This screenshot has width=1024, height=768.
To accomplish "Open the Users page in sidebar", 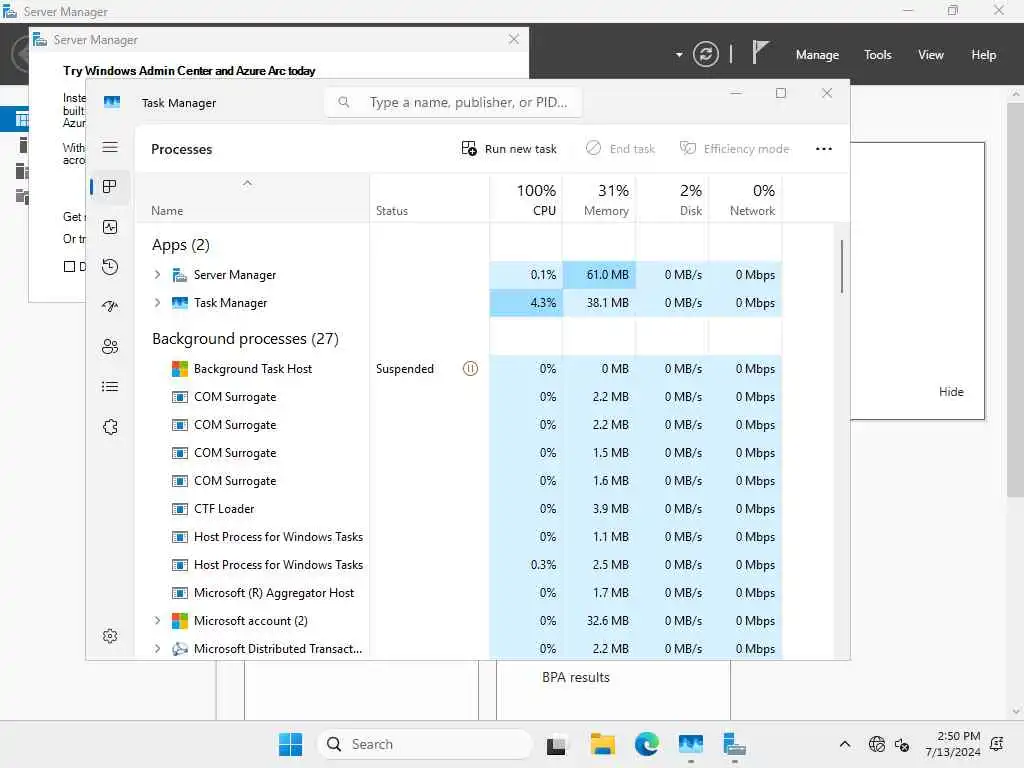I will pyautogui.click(x=110, y=347).
